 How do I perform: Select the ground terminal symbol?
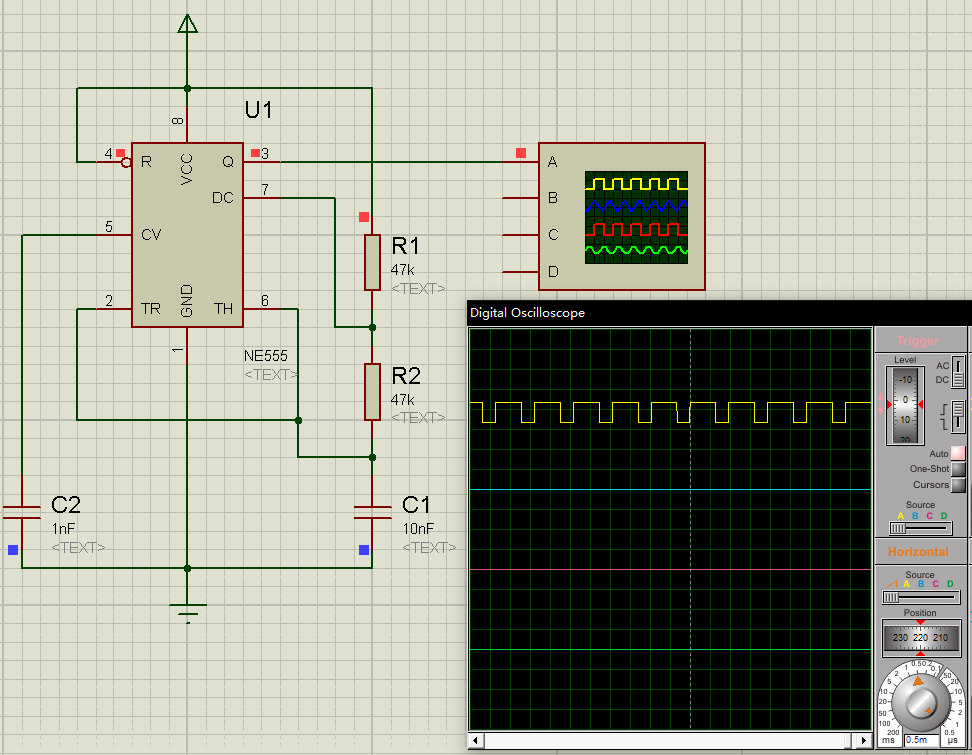187,609
